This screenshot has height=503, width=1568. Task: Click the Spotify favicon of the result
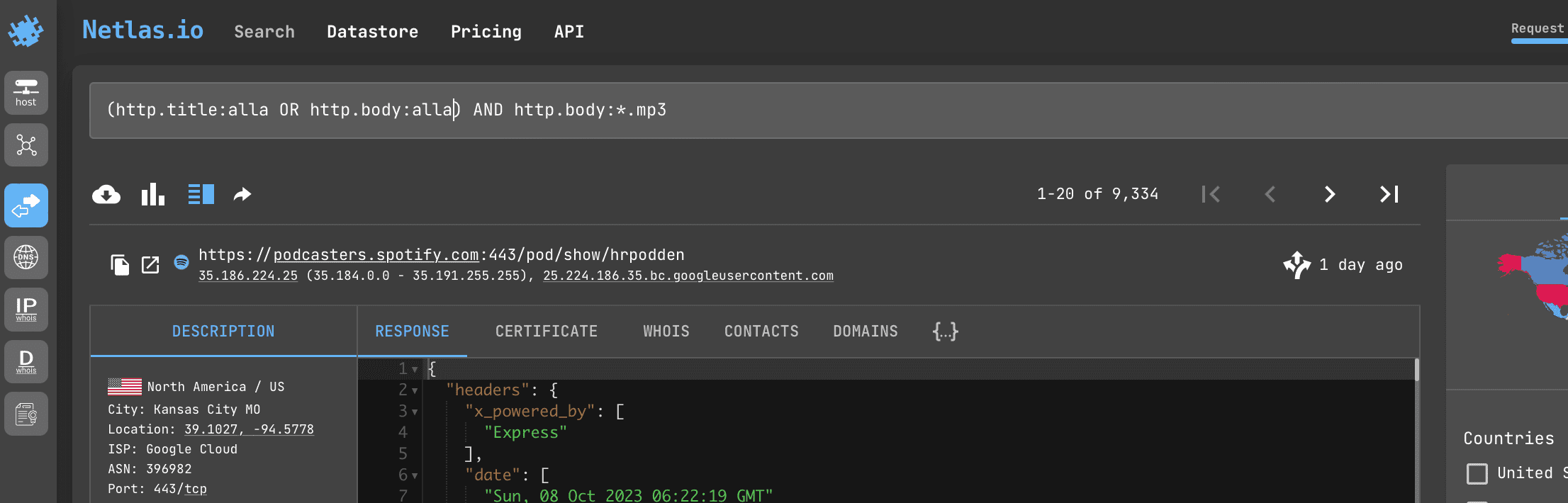[181, 262]
